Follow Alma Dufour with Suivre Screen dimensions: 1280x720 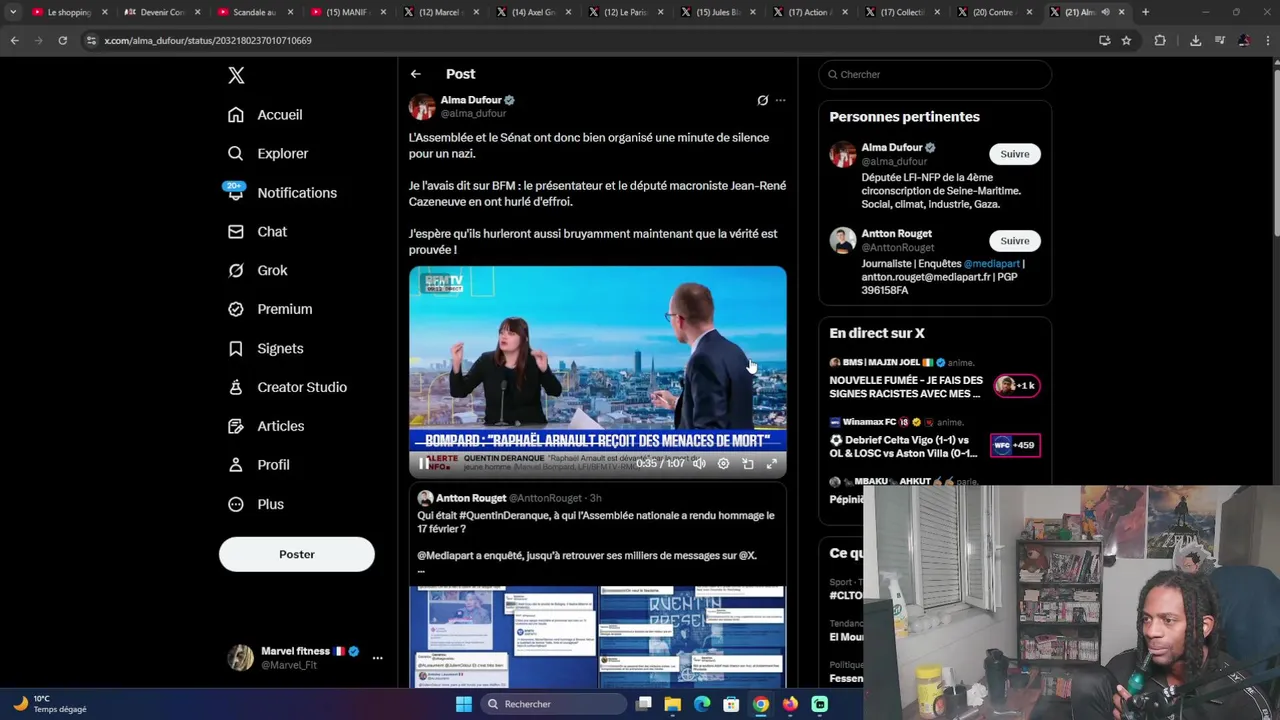click(1014, 154)
